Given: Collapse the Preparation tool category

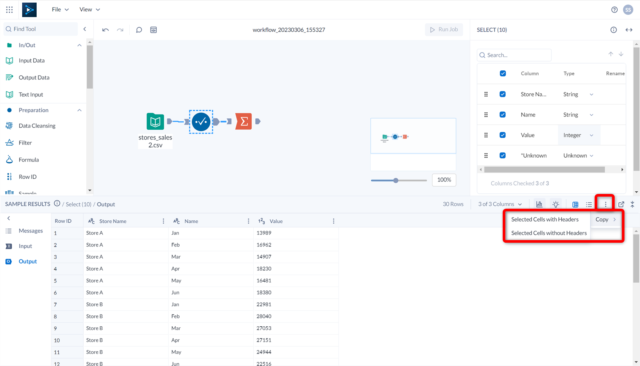Looking at the screenshot, I should 79,110.
